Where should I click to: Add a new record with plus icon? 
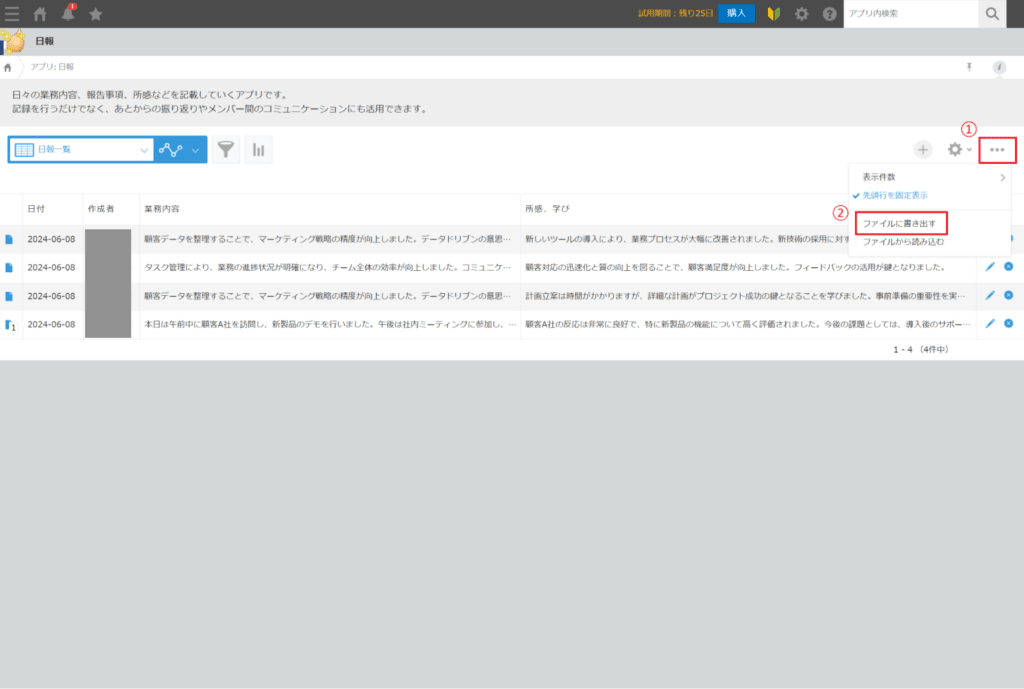(922, 150)
